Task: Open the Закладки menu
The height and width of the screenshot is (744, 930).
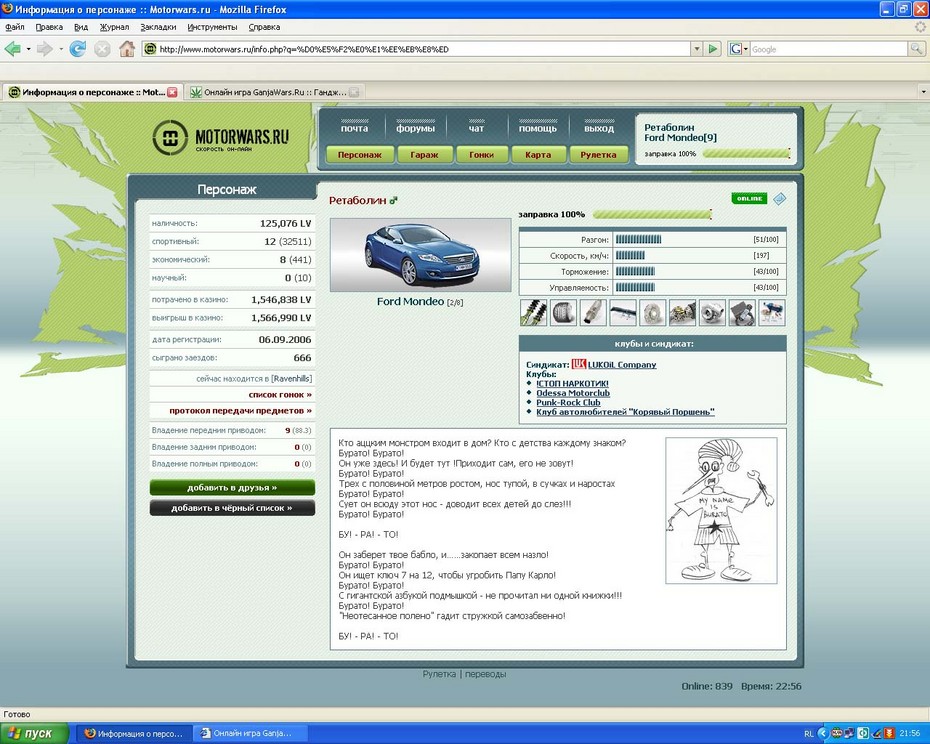Action: point(158,27)
